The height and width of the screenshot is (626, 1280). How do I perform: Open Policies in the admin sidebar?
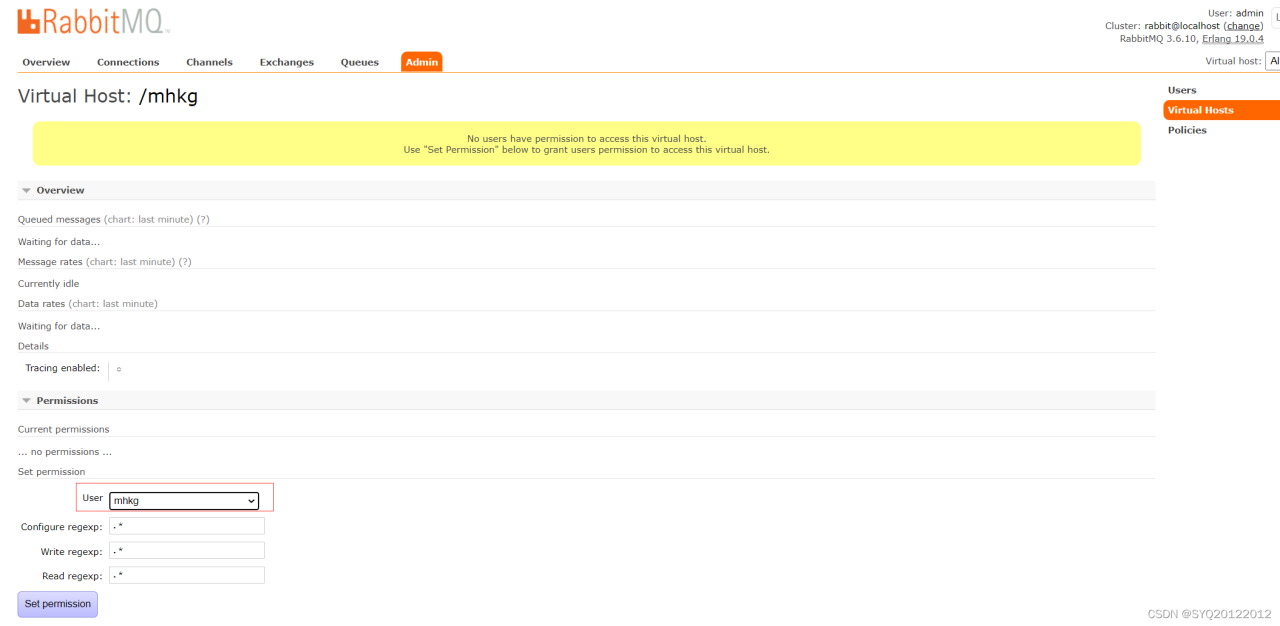(1187, 130)
